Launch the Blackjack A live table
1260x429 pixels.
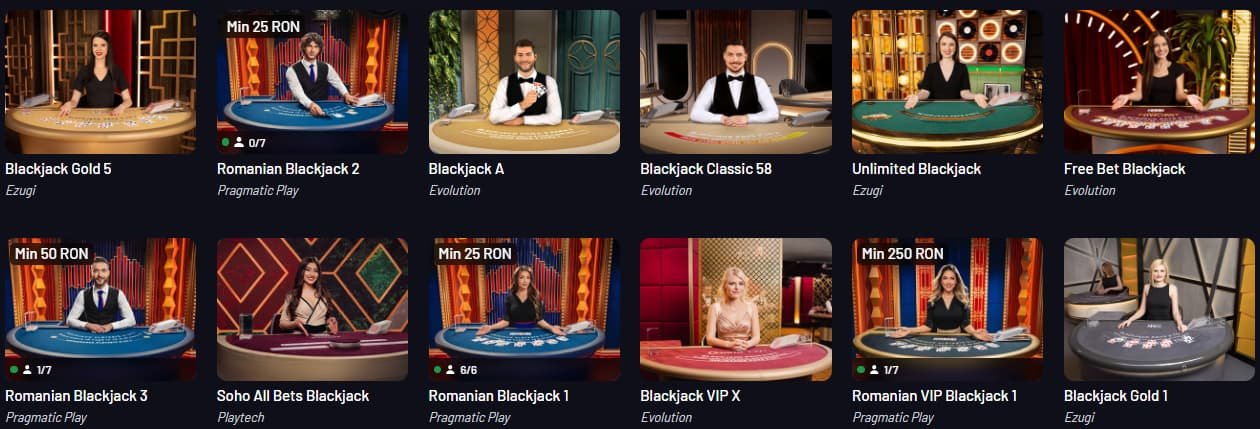coord(524,82)
